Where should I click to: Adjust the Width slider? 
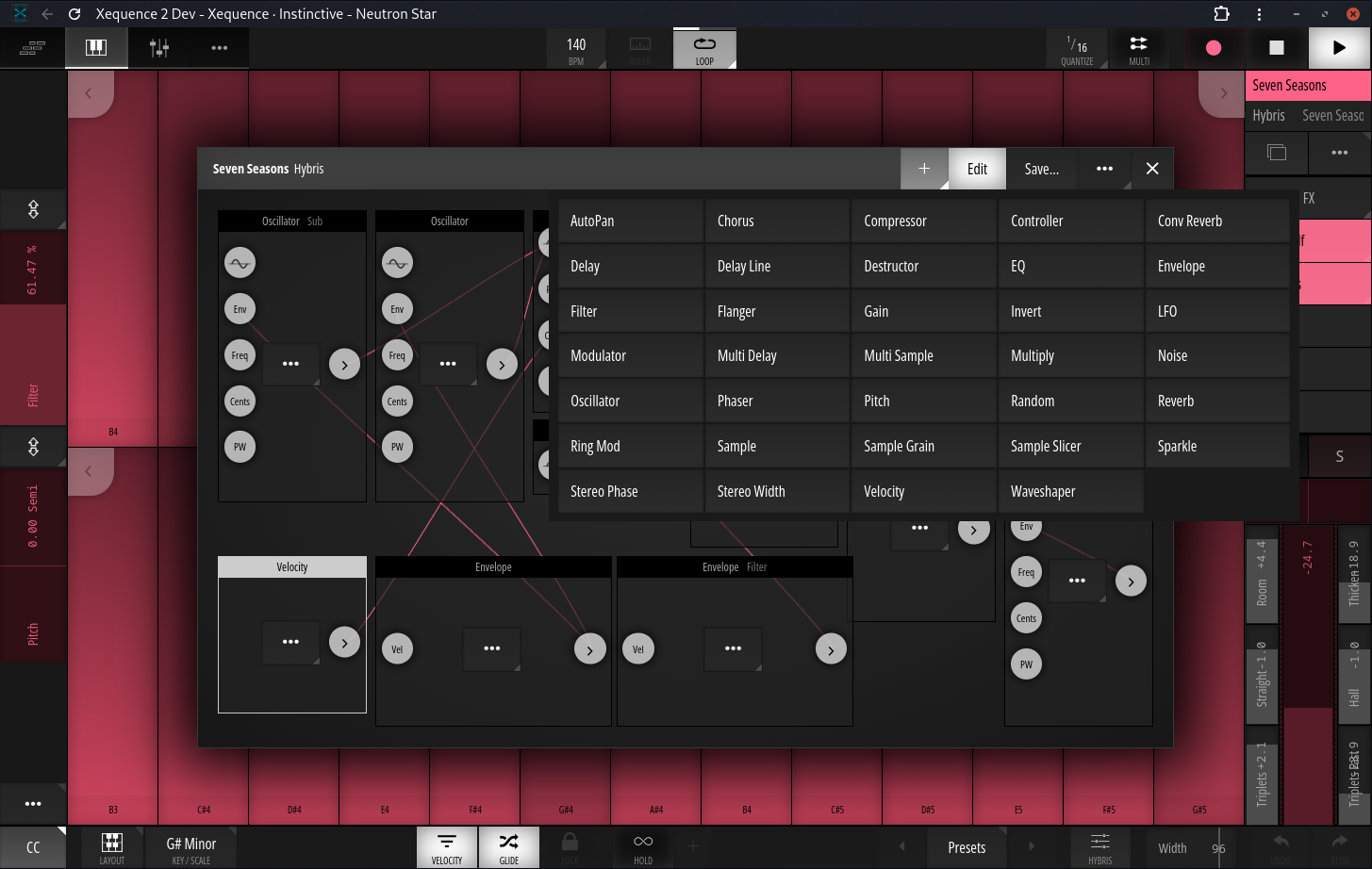[1193, 847]
